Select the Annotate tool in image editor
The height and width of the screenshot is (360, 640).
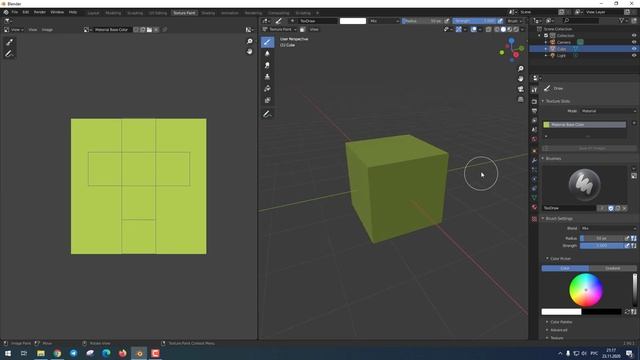pos(9,53)
